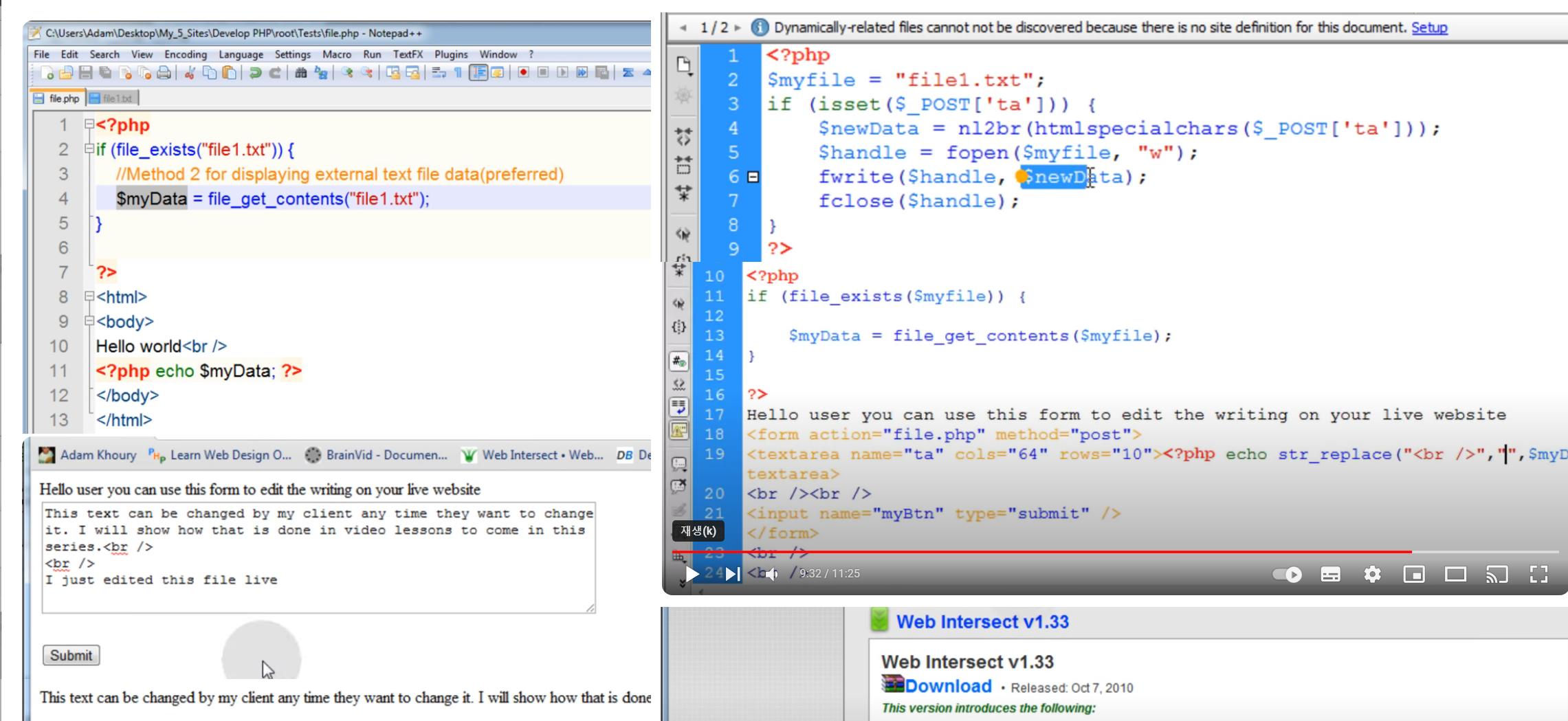The width and height of the screenshot is (1568, 721).
Task: Click the Save icon in Notepad++ toolbar
Action: click(x=86, y=73)
